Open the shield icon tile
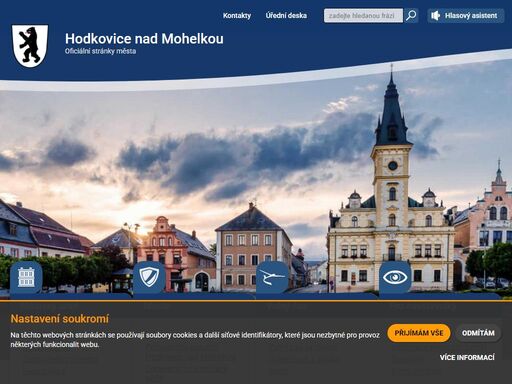512x384 pixels. coord(149,277)
